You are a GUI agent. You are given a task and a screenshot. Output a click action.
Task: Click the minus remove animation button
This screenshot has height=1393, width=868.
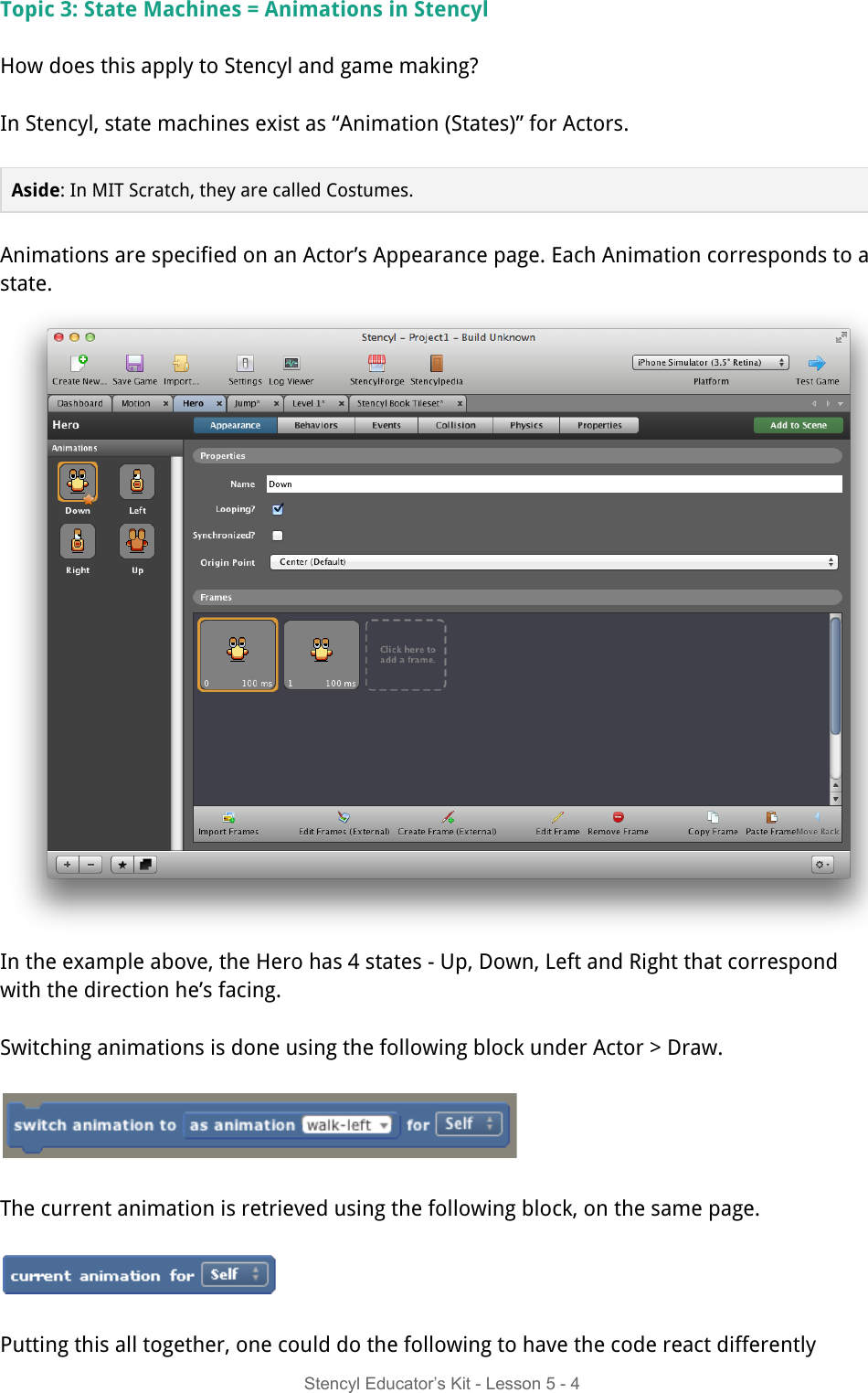tap(90, 865)
